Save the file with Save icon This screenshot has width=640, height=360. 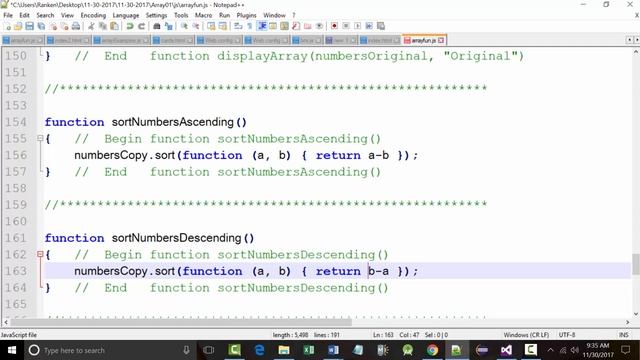pos(29,26)
